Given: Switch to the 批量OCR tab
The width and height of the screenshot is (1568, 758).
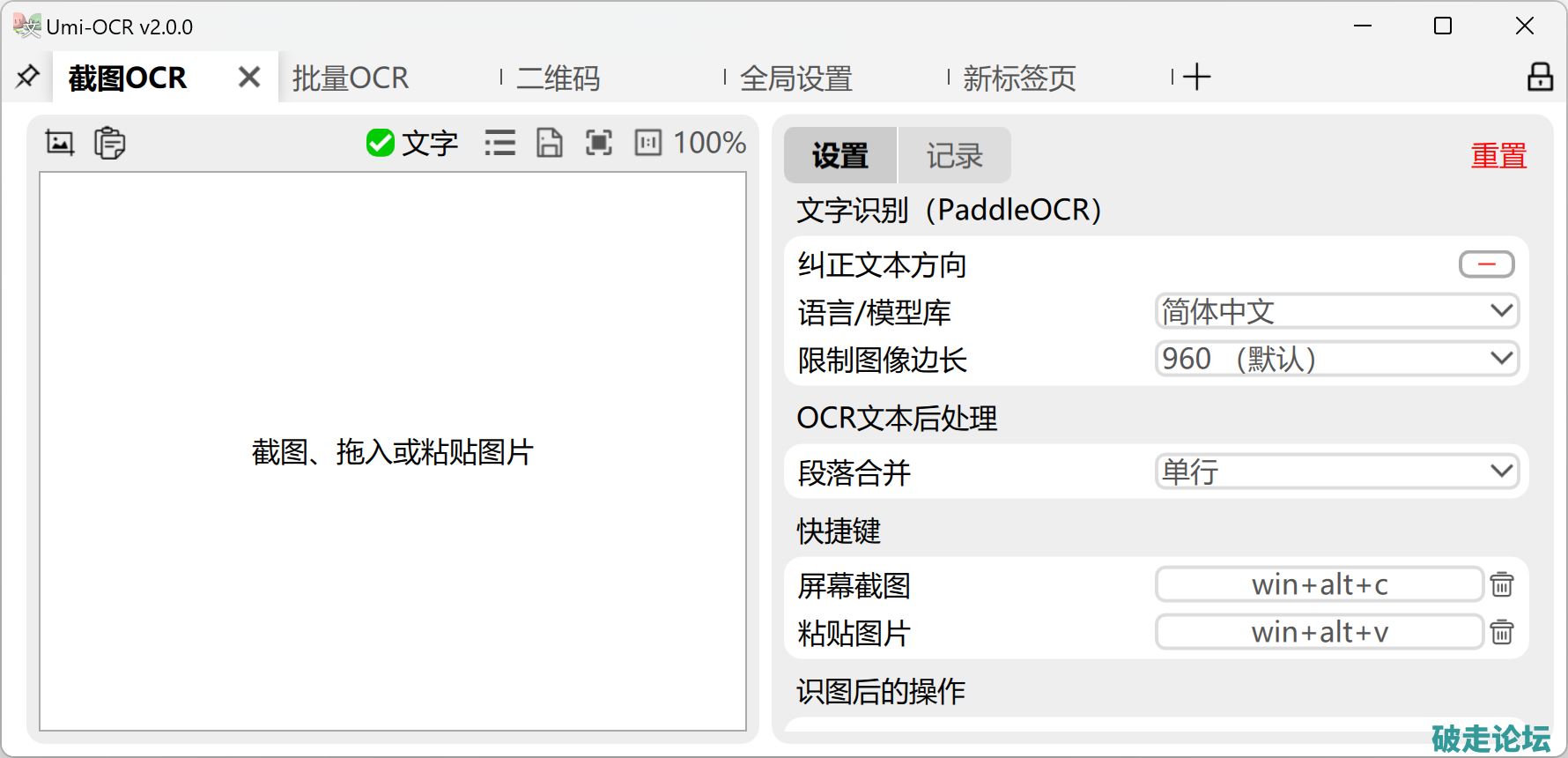Looking at the screenshot, I should tap(351, 78).
